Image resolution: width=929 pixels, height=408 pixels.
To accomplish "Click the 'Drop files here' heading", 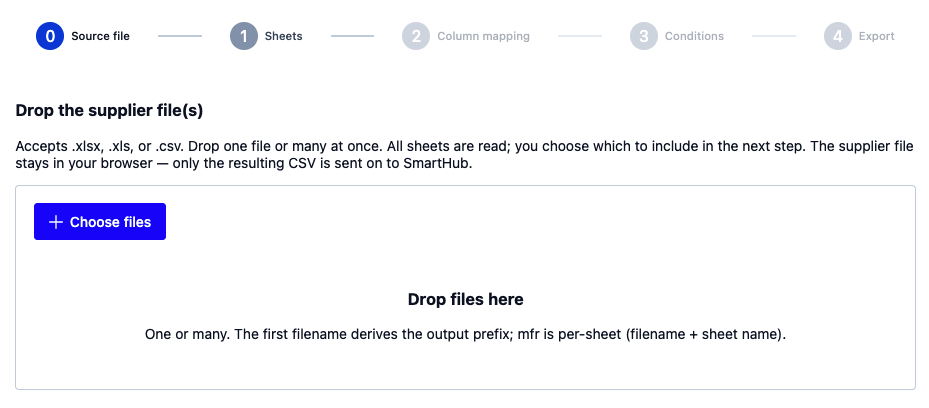I will coord(466,299).
